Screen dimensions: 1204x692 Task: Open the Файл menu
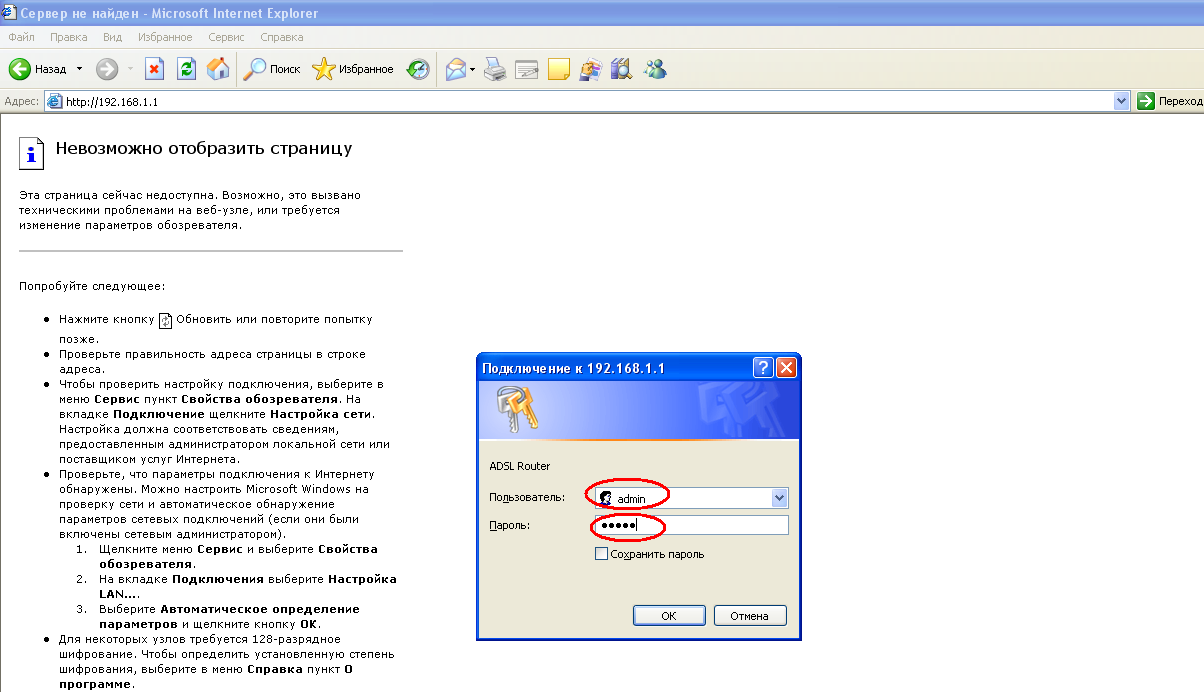(21, 37)
